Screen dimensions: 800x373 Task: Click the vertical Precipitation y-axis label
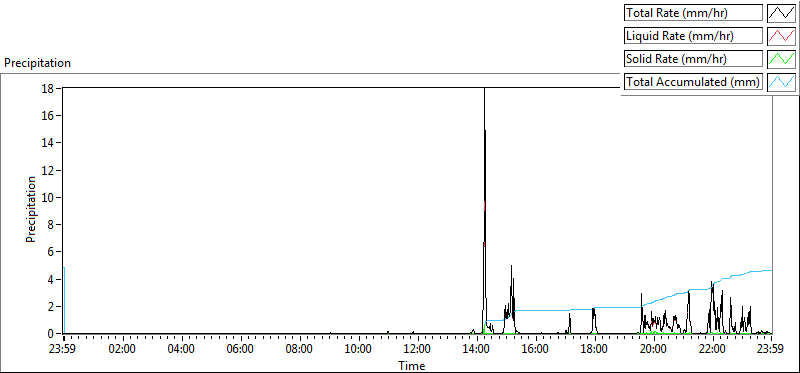[x=31, y=209]
